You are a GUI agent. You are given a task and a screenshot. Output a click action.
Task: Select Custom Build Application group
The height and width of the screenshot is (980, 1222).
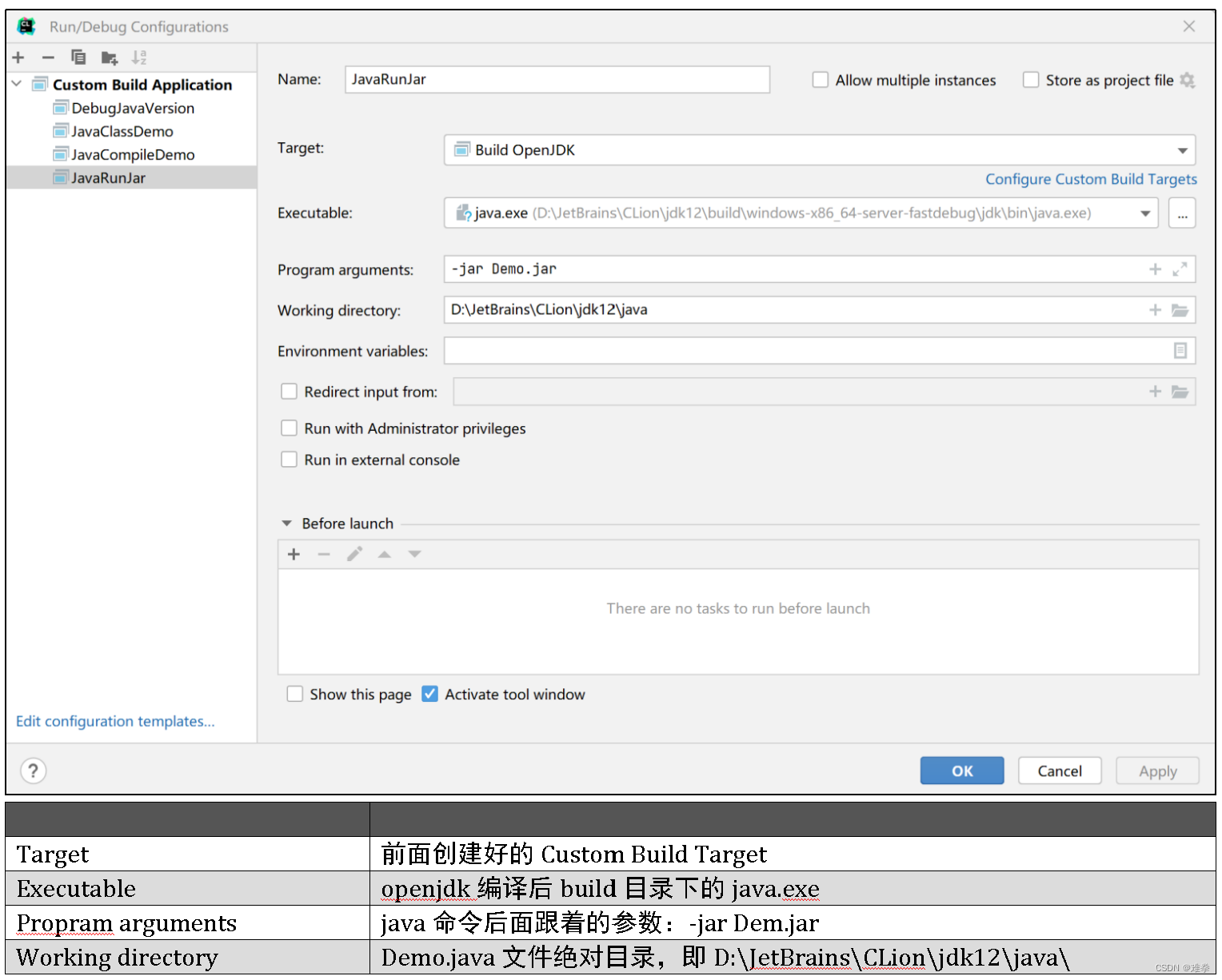pyautogui.click(x=131, y=85)
